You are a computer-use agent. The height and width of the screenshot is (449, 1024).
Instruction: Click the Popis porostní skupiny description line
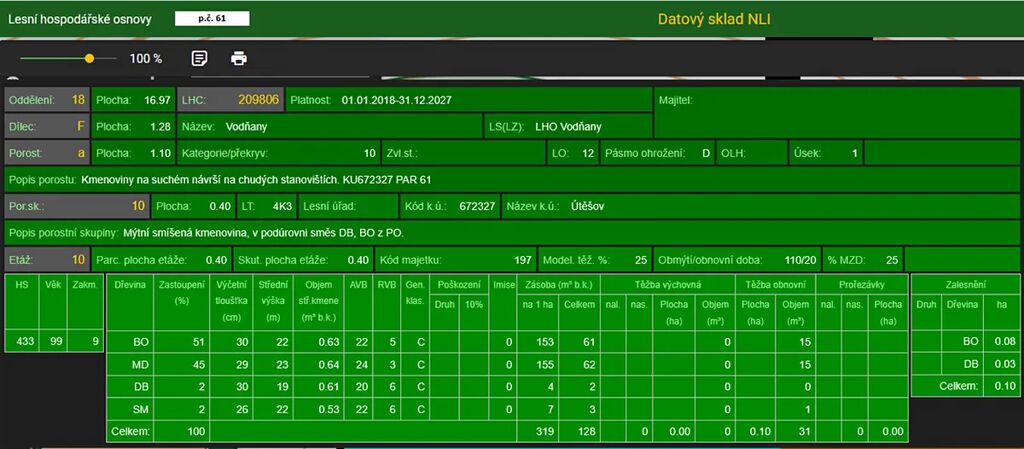511,232
